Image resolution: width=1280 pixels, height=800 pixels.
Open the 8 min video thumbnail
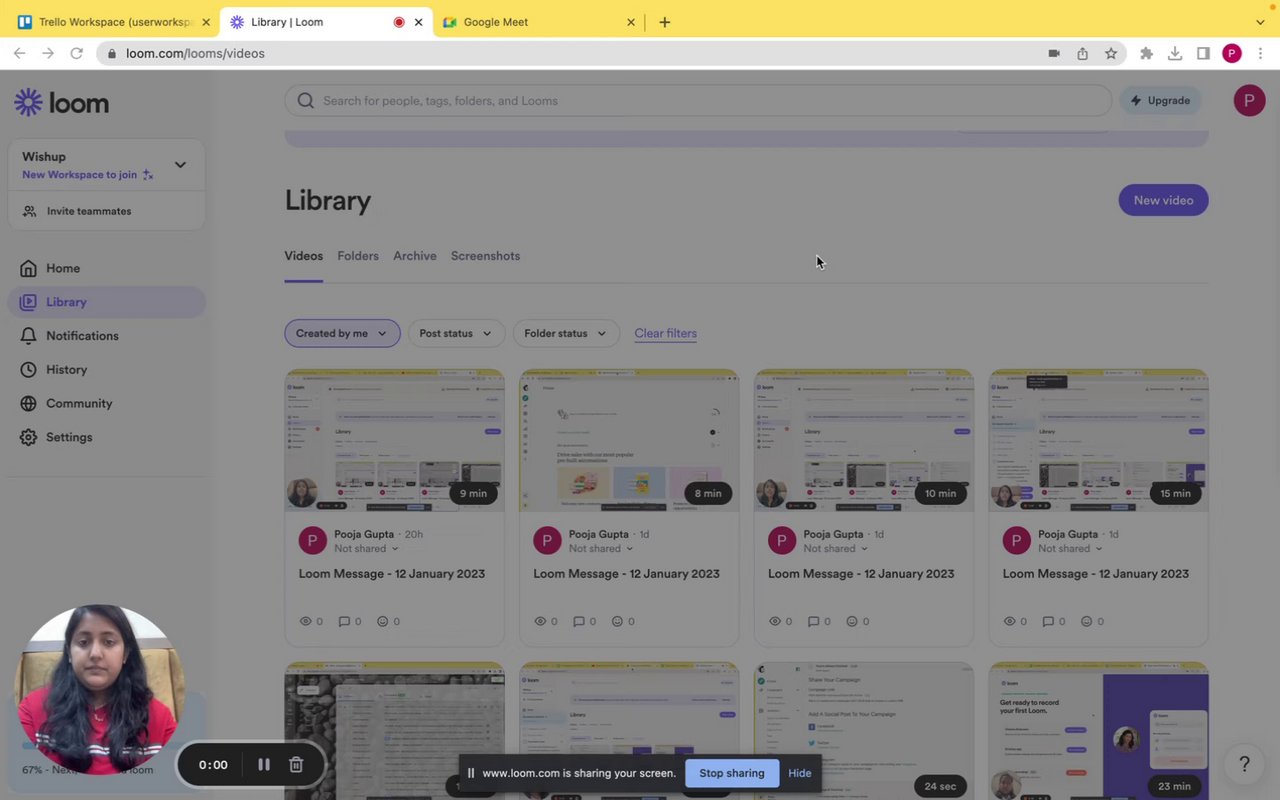click(x=629, y=440)
